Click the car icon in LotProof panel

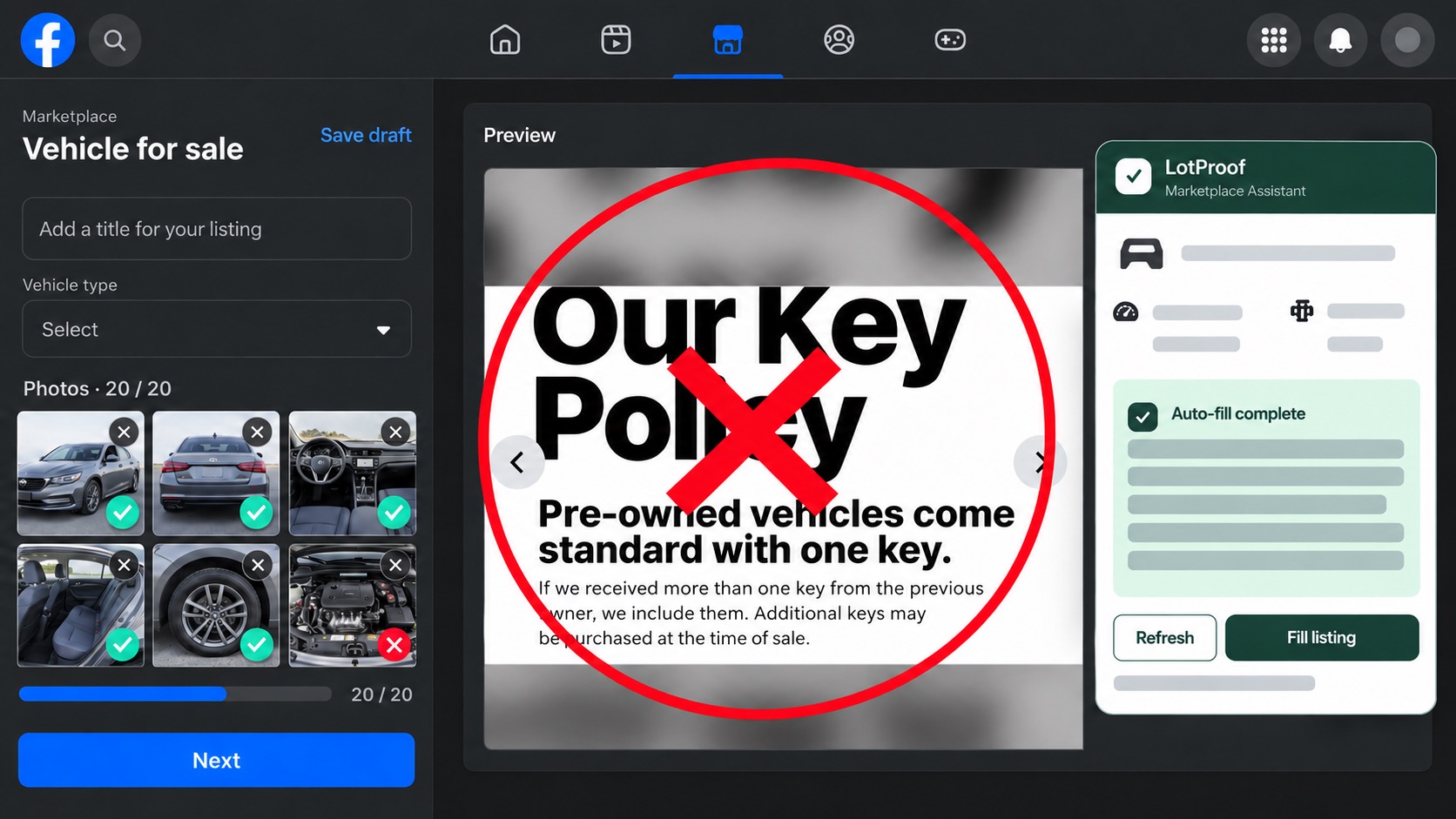1141,253
